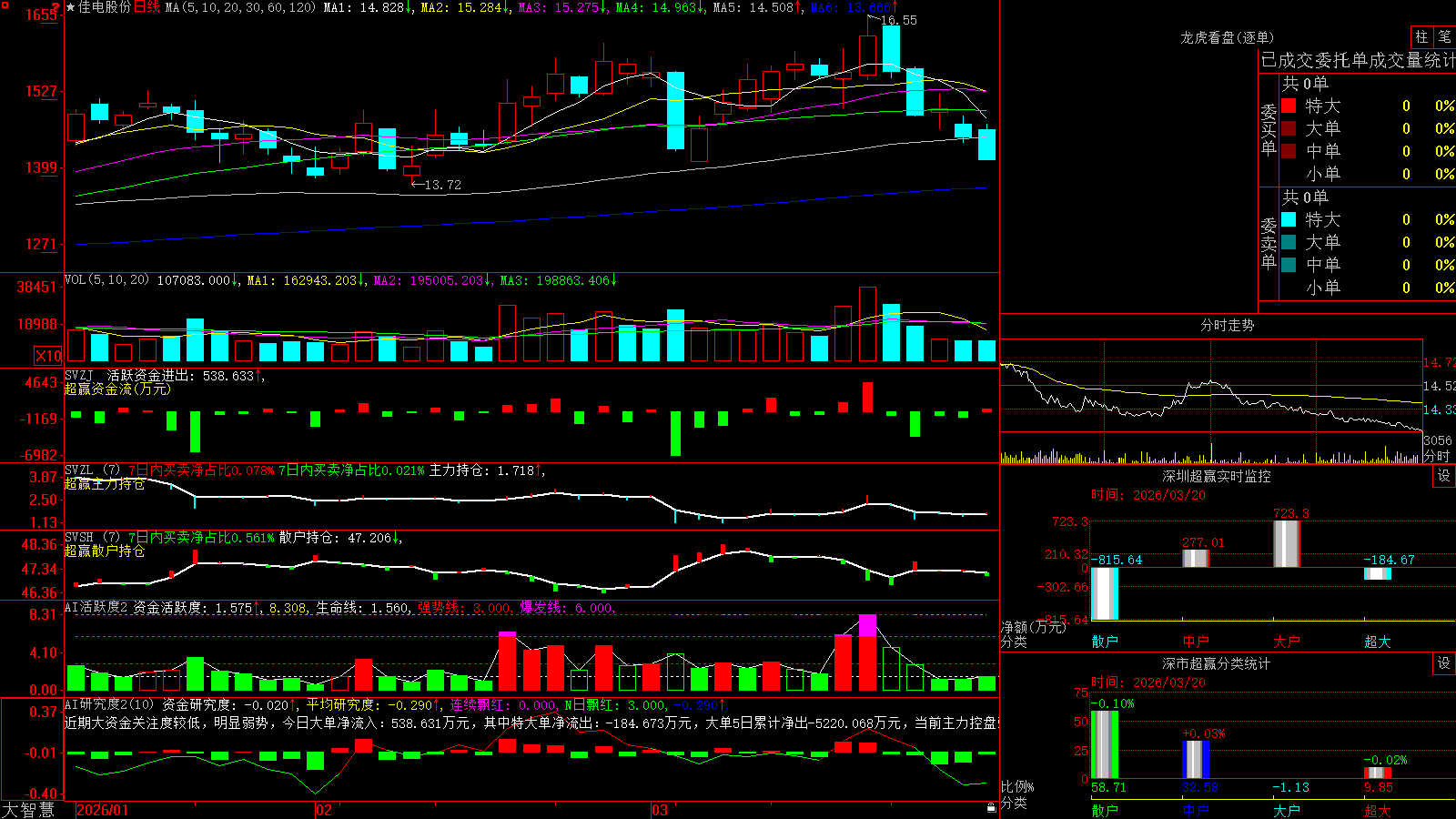Click the green 散户 58.71 ratio bar
This screenshot has width=1456, height=819.
[x=1105, y=744]
